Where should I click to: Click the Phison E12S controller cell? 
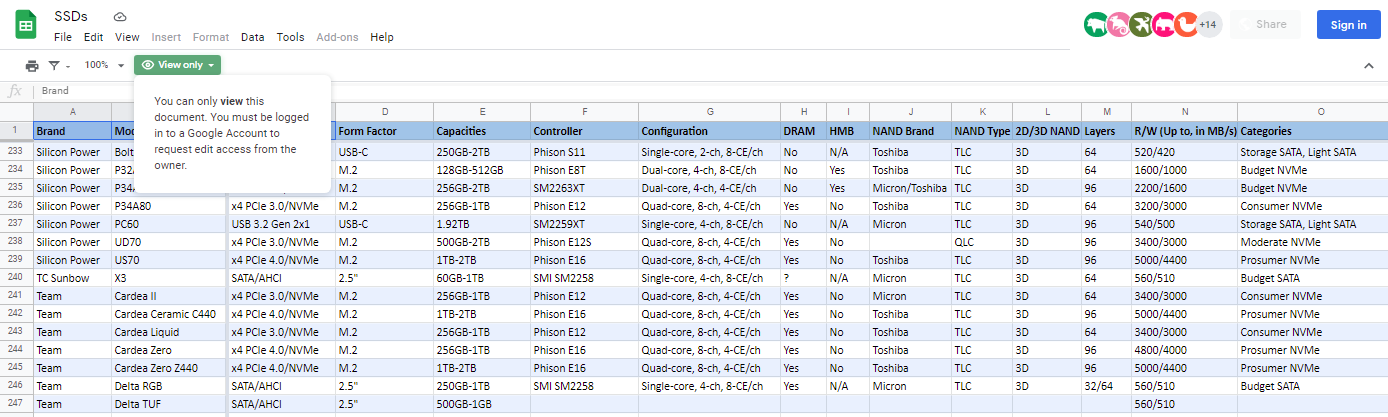click(x=584, y=242)
